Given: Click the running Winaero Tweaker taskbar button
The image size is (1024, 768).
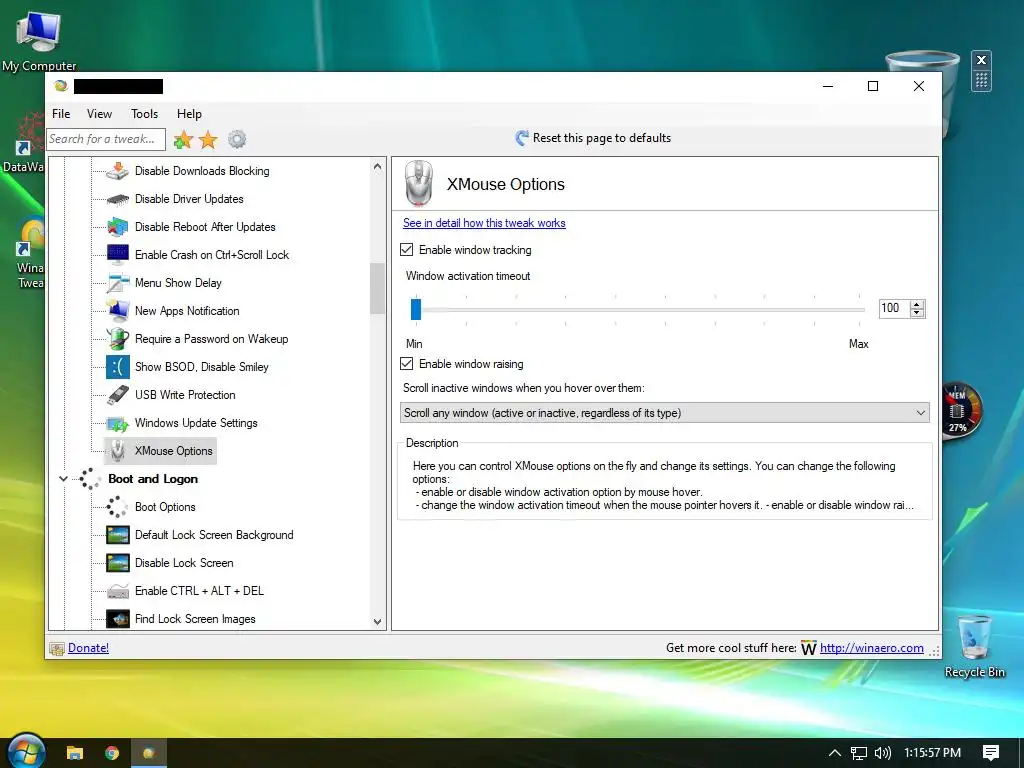Looking at the screenshot, I should (149, 753).
